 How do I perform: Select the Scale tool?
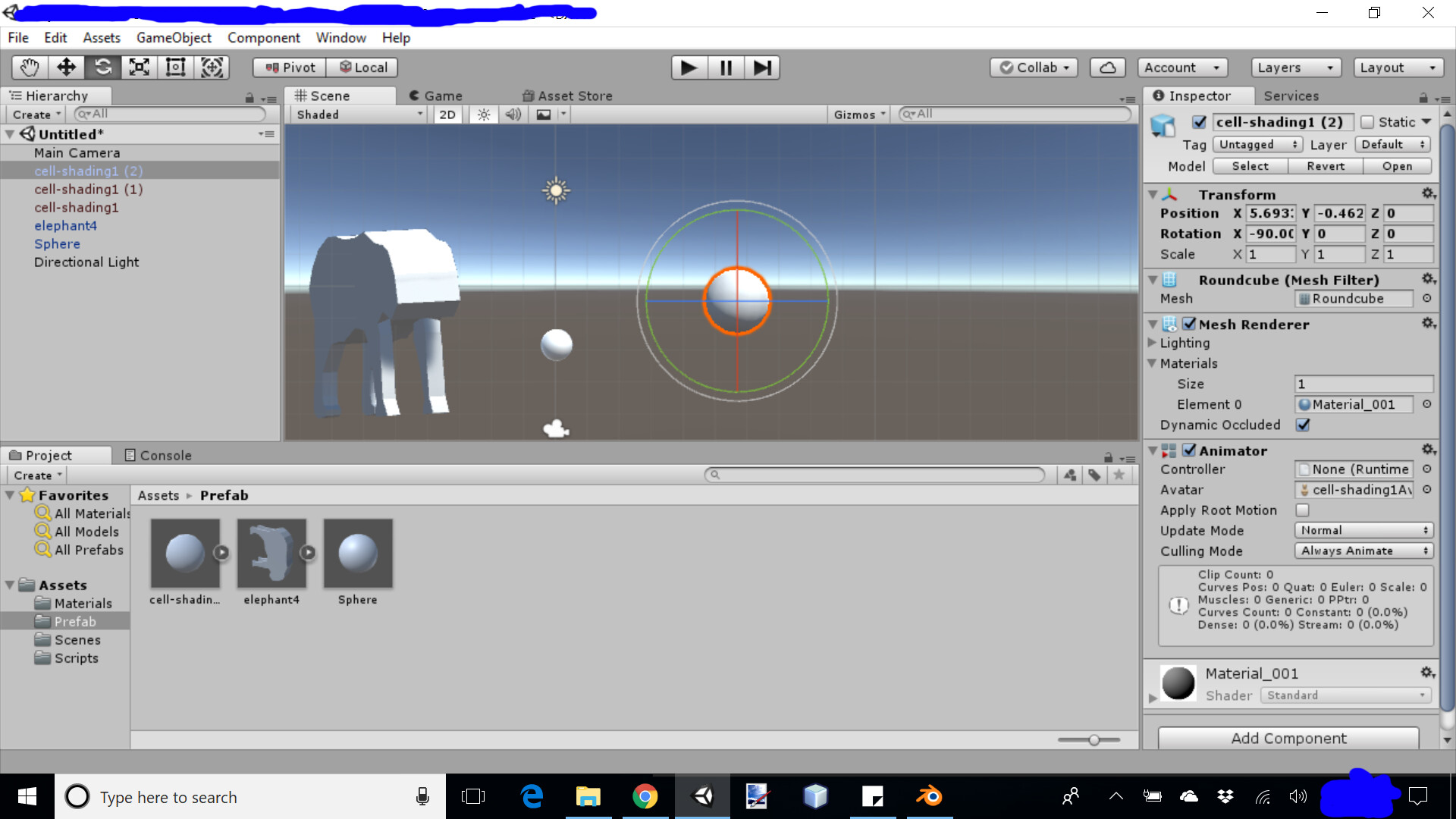pos(139,67)
